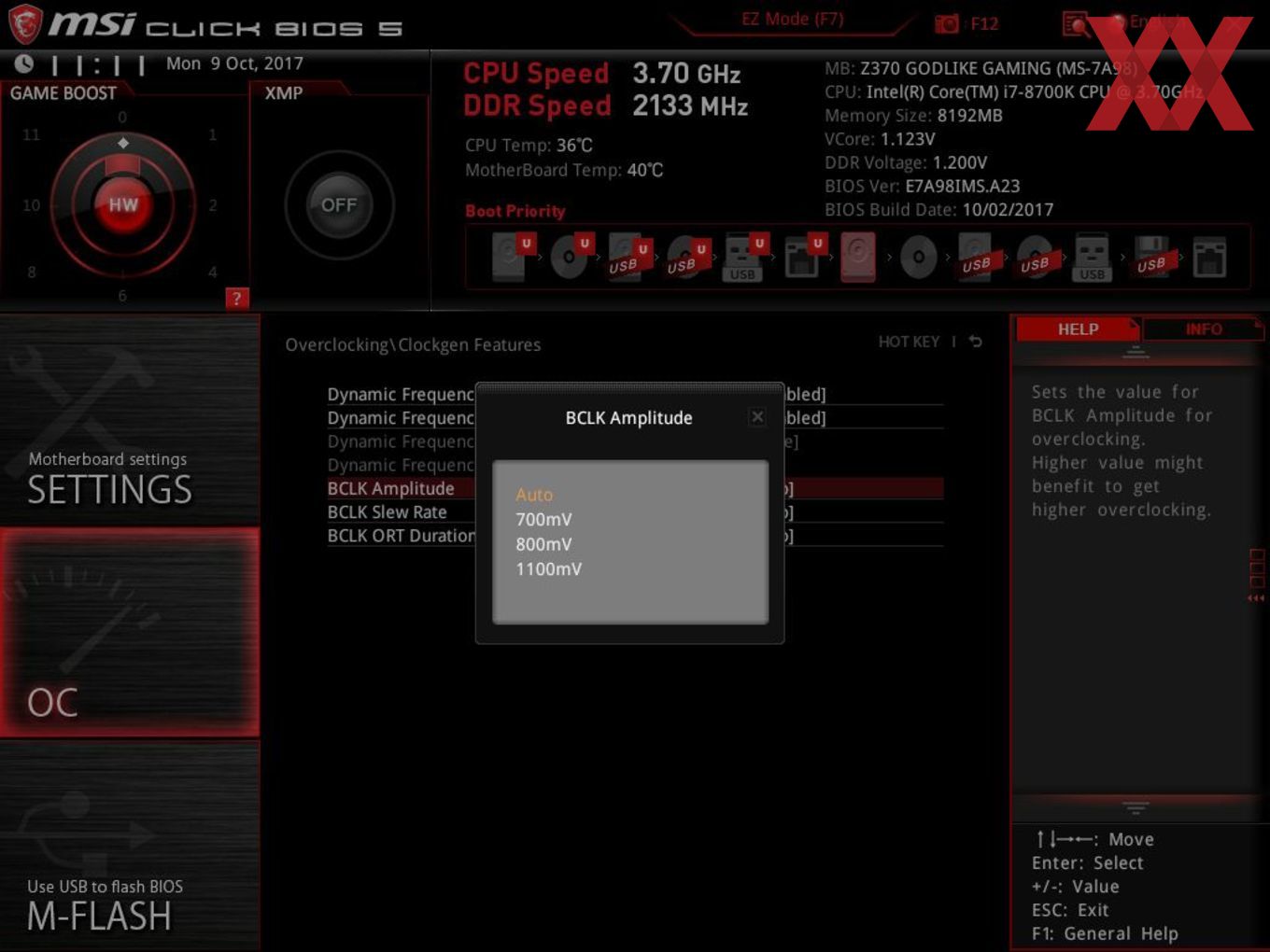Screen dimensions: 1270x952
Task: Click the back arrow next to HOT KEY
Action: tap(975, 342)
